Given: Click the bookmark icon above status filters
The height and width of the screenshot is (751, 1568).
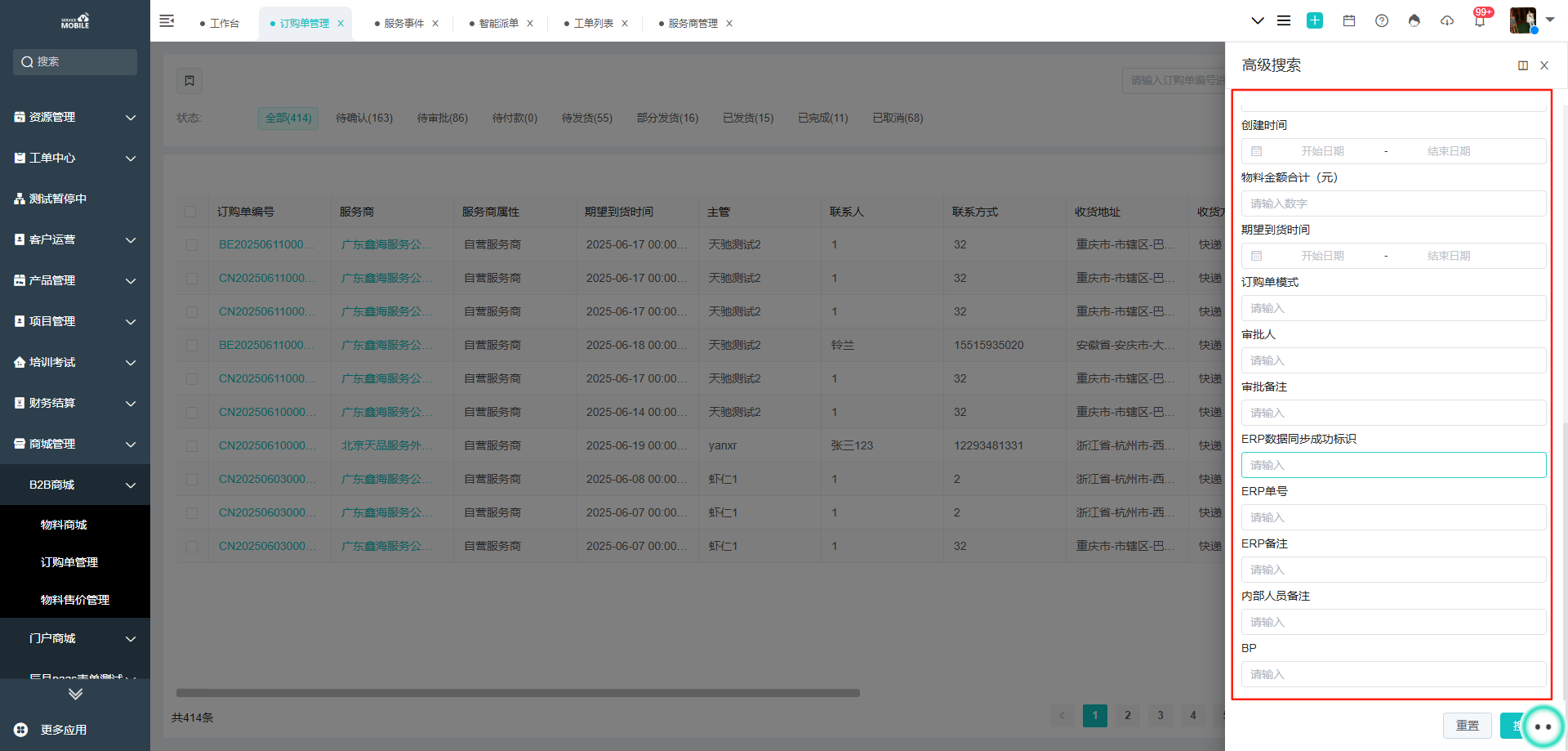Looking at the screenshot, I should click(189, 80).
